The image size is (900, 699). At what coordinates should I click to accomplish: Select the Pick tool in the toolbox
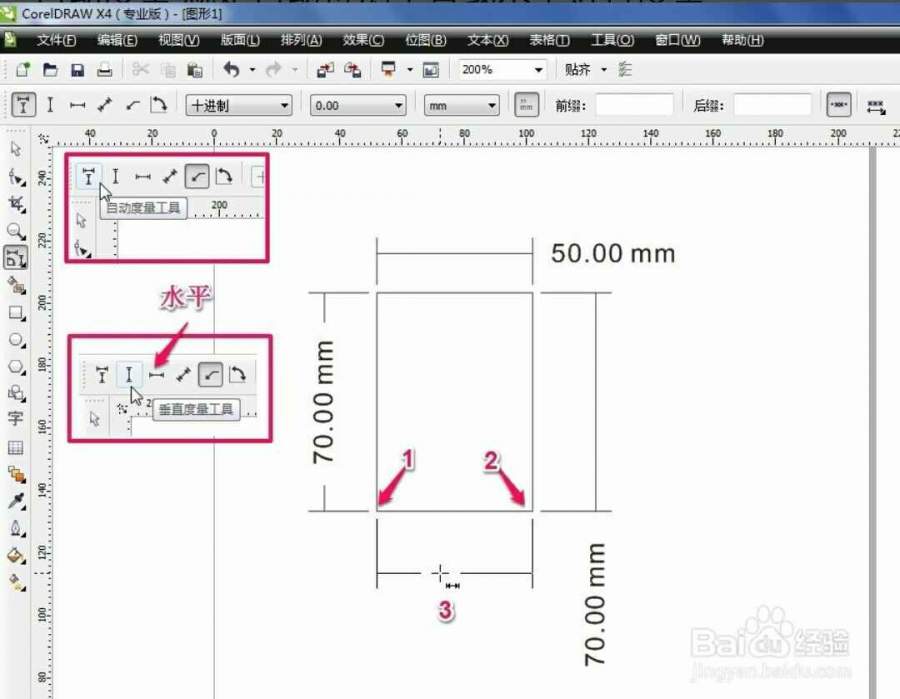pyautogui.click(x=15, y=149)
